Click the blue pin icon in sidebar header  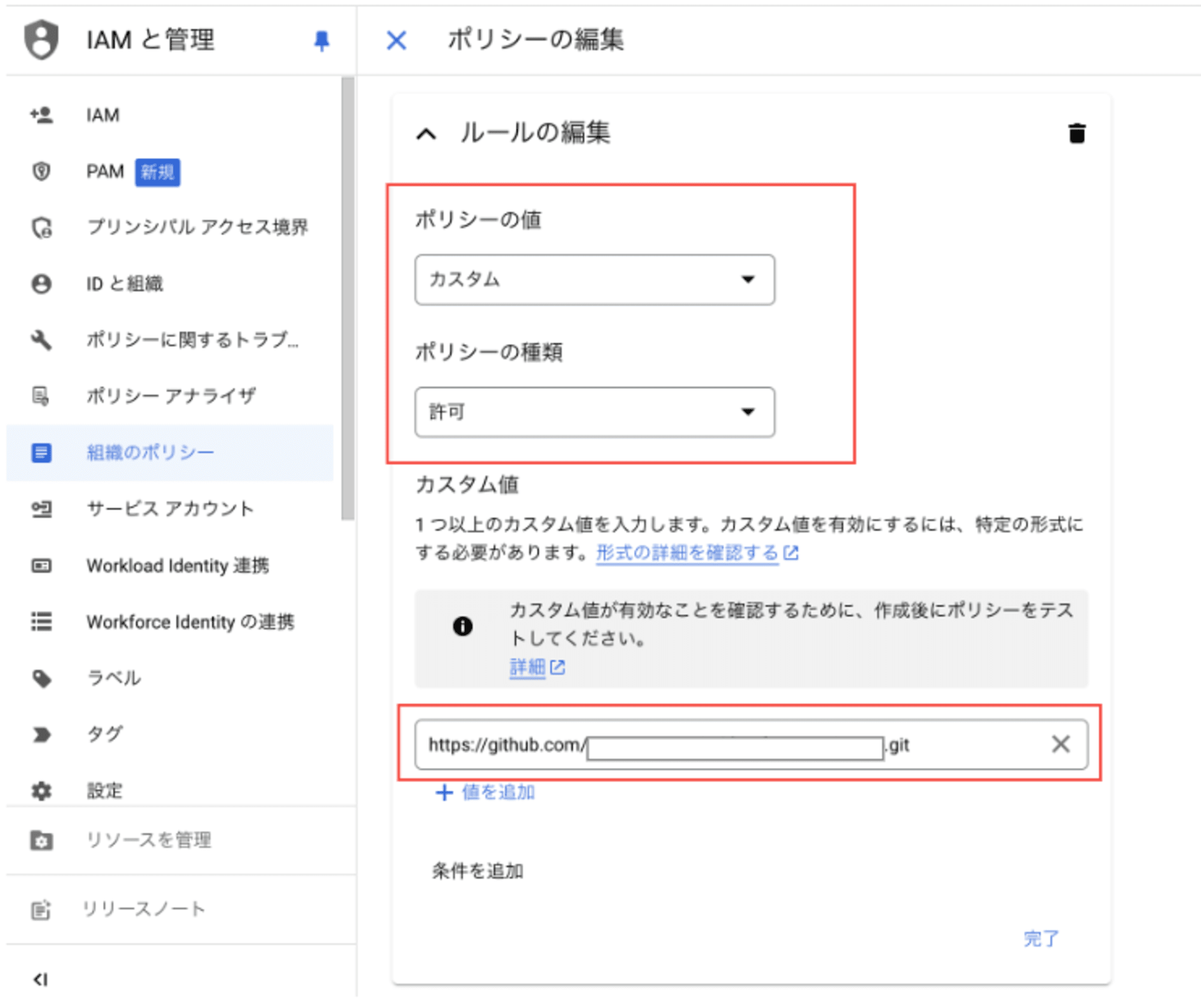coord(322,41)
